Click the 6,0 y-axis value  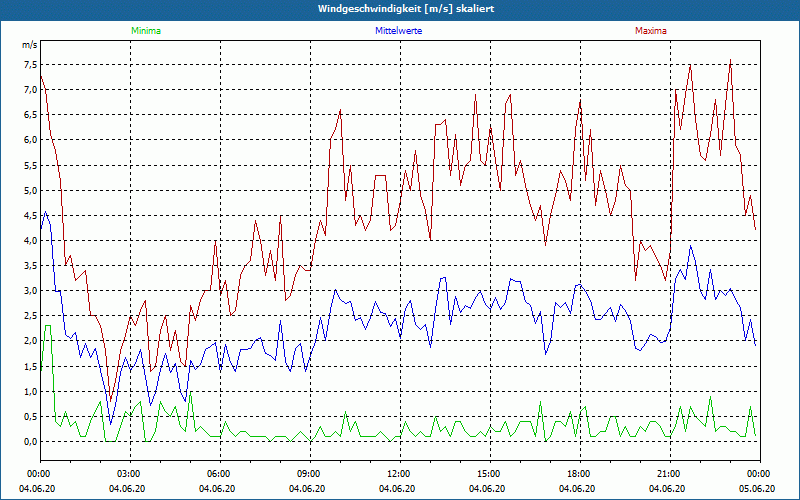30,140
